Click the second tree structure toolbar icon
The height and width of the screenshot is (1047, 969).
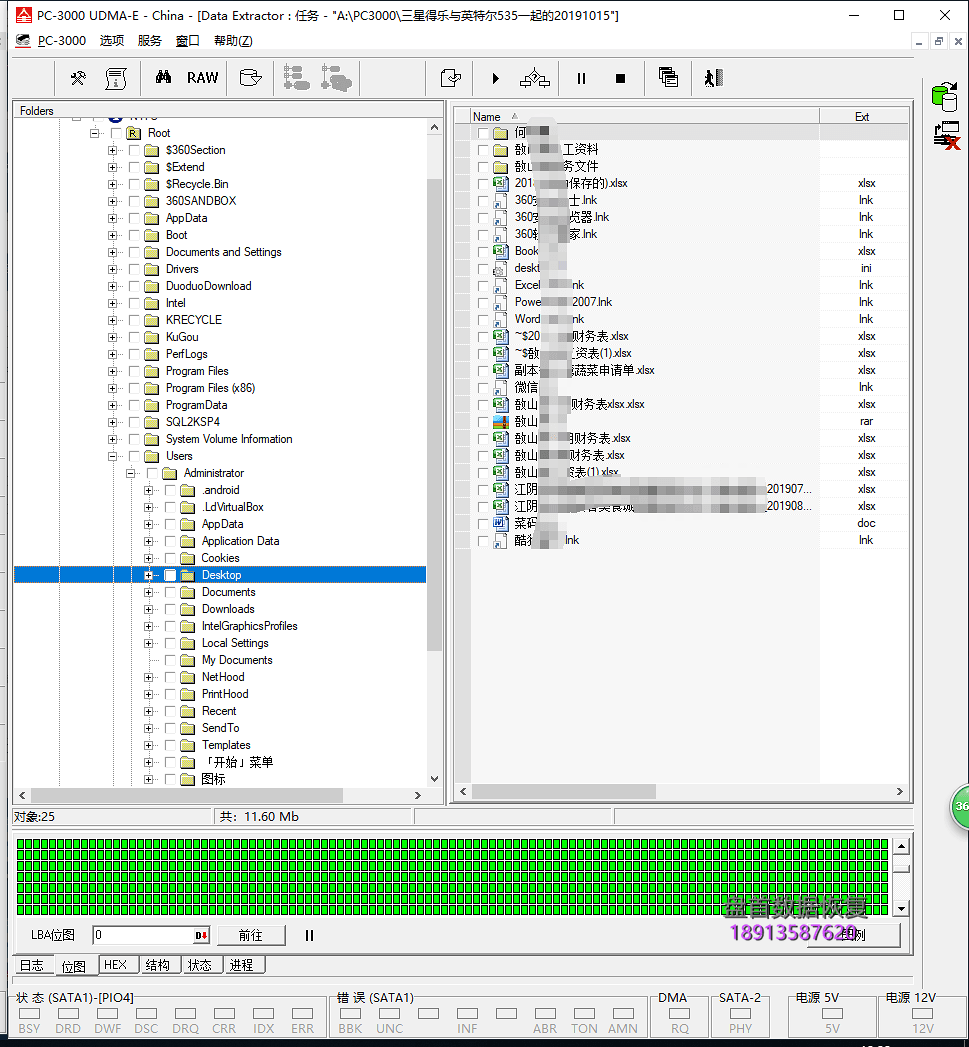(x=336, y=78)
